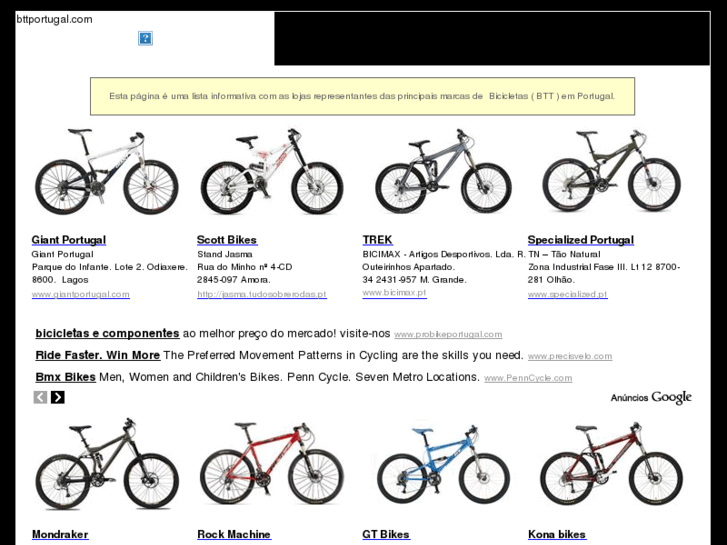Viewport: 727px width, 545px height.
Task: Select the blue GT Bikes bicycle photo
Action: [x=443, y=465]
